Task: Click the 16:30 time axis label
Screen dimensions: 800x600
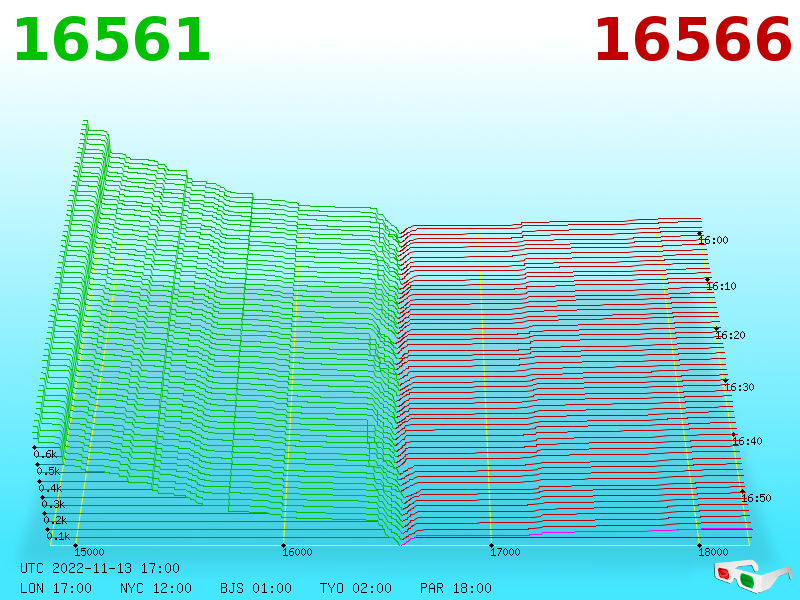Action: (x=739, y=387)
